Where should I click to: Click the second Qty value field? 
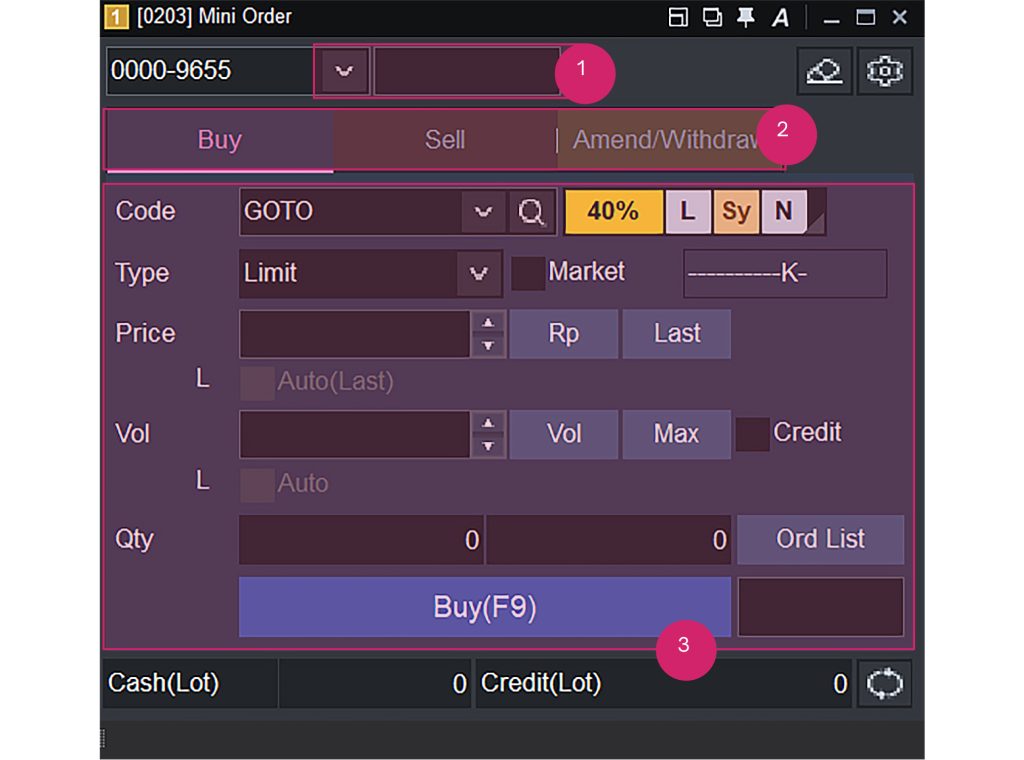coord(609,540)
